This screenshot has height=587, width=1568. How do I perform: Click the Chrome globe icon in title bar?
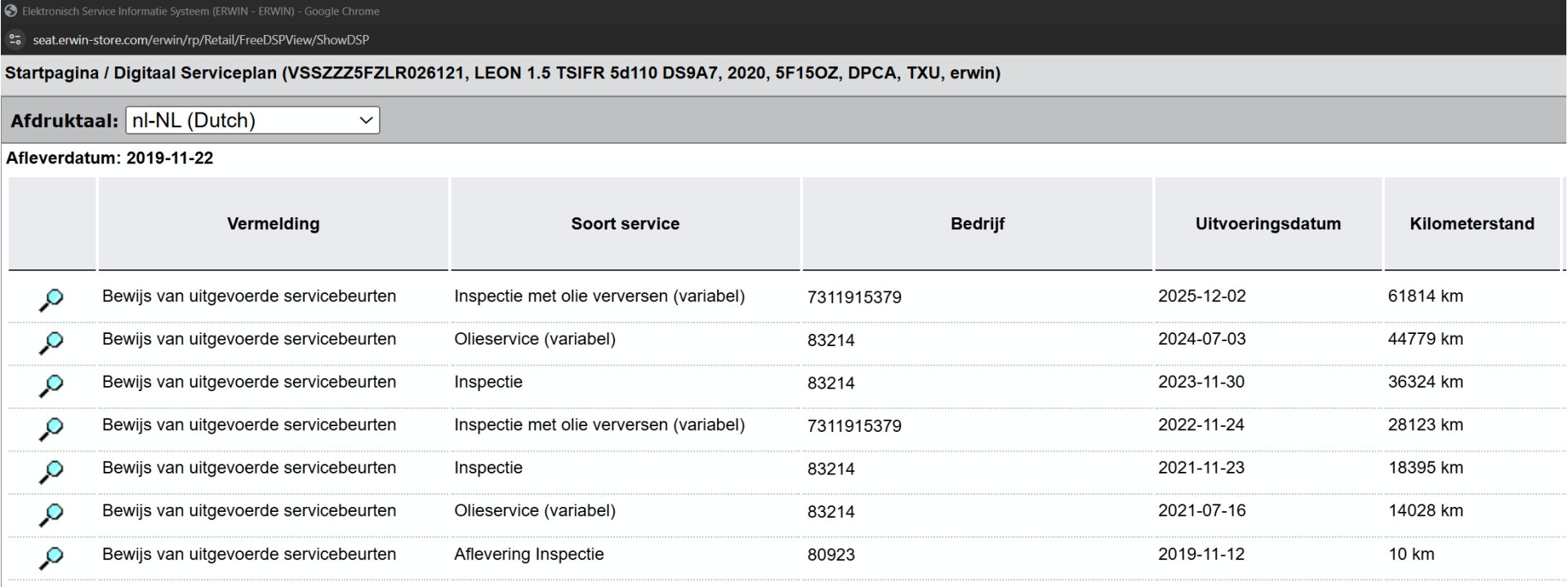pyautogui.click(x=11, y=11)
